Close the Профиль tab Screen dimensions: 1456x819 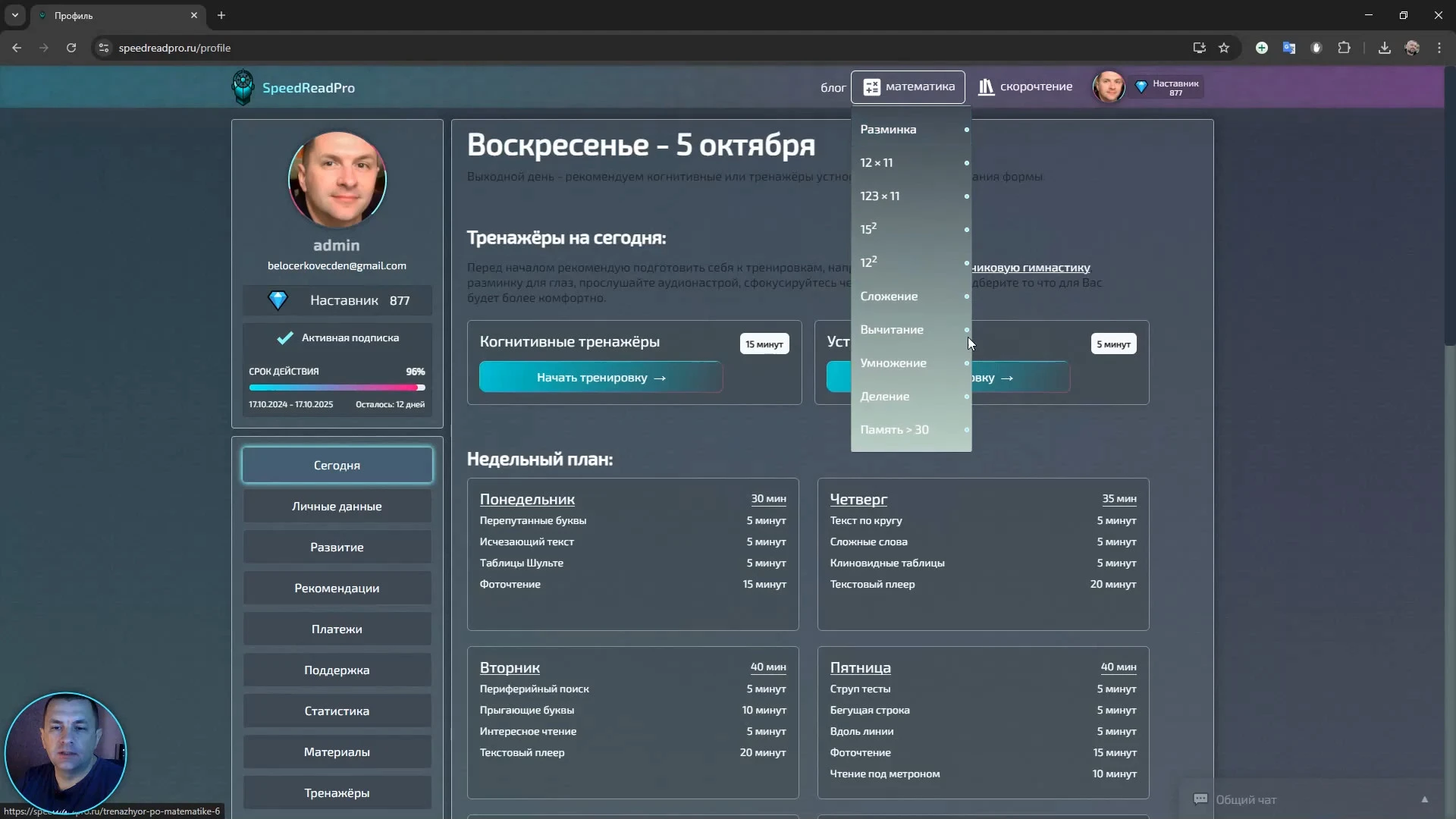coord(194,15)
